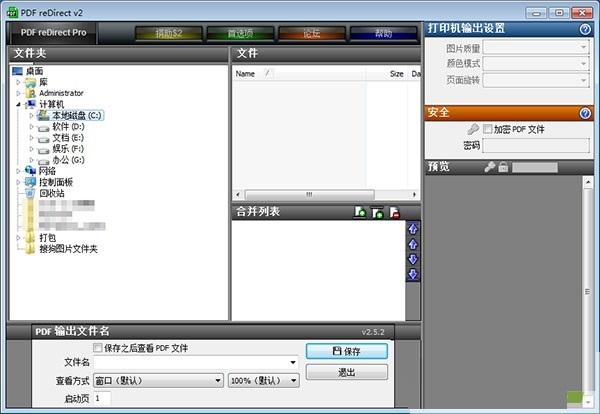Expand the 软件 (D:) drive

tap(31, 126)
